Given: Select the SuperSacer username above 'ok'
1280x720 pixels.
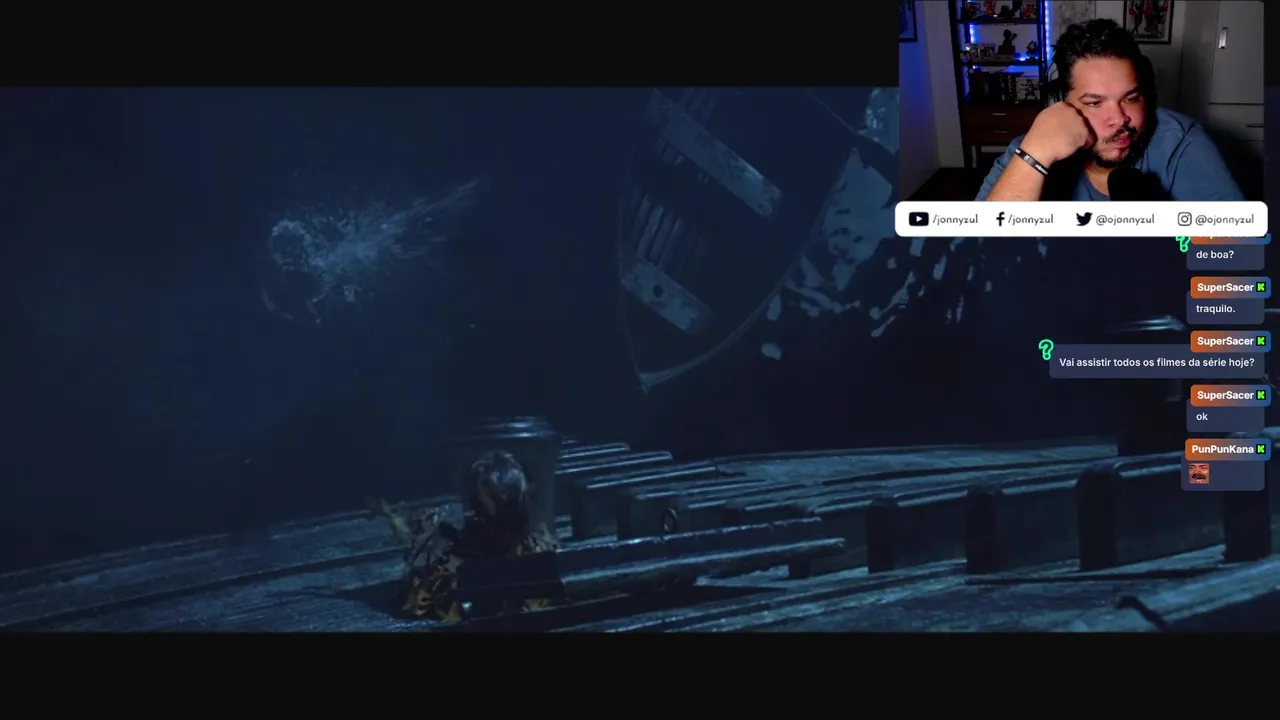Looking at the screenshot, I should pyautogui.click(x=1225, y=395).
